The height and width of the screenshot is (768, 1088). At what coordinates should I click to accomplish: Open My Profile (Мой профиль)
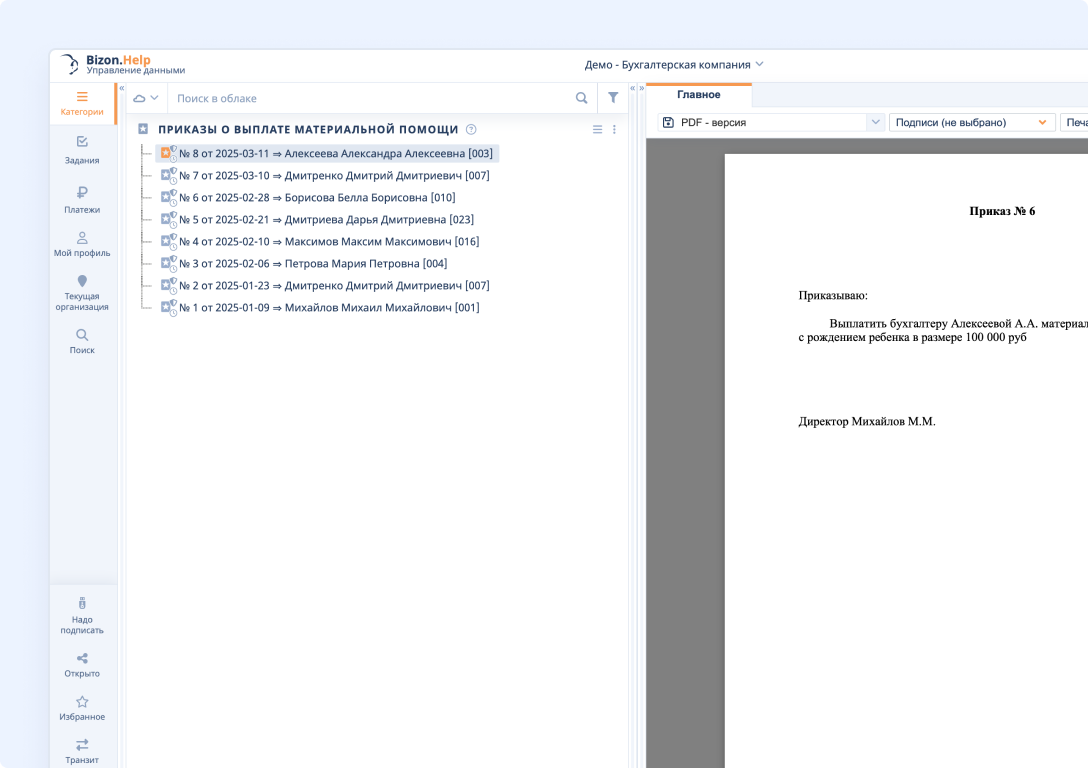pos(82,243)
